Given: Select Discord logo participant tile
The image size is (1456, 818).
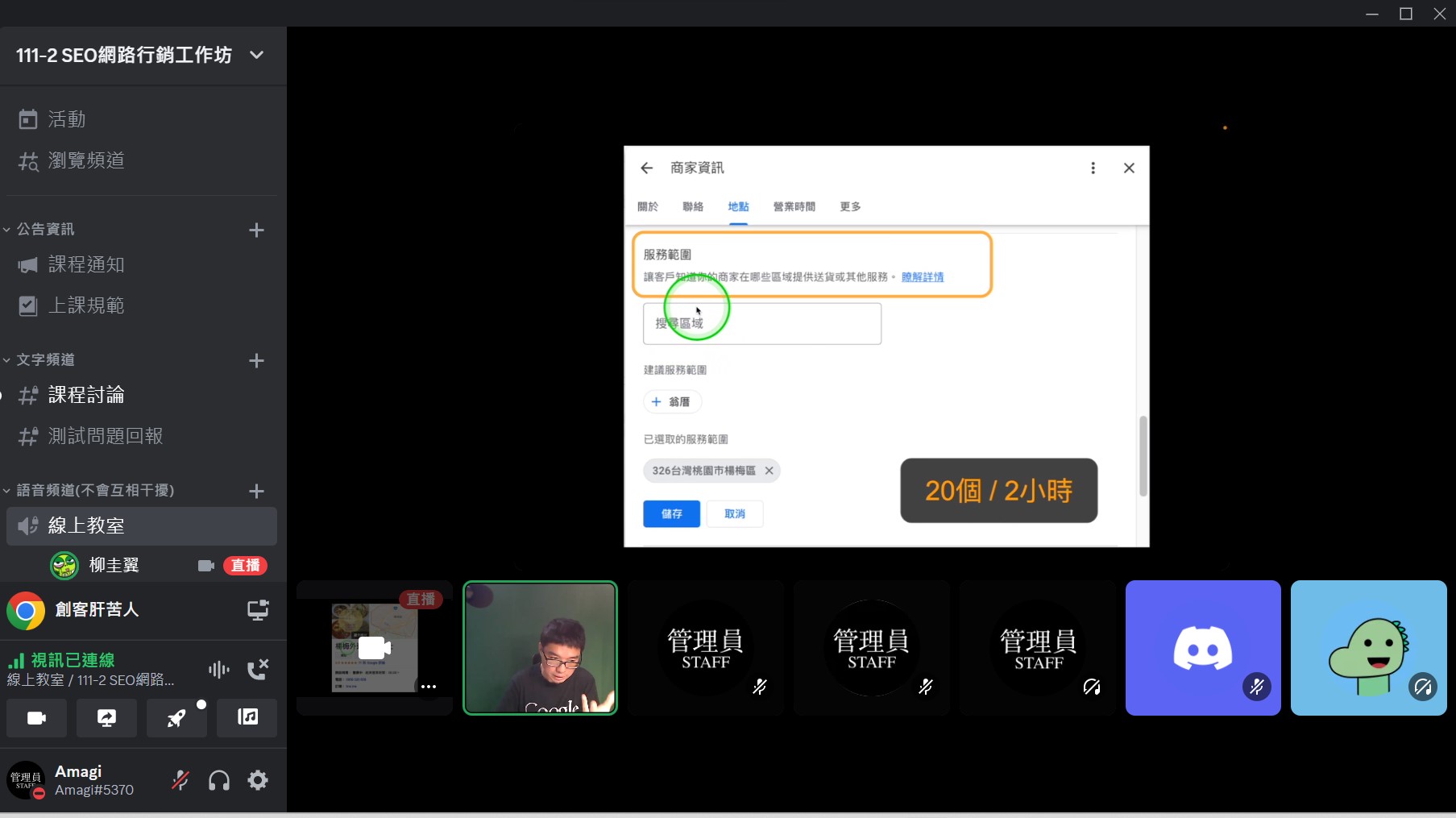Looking at the screenshot, I should [x=1203, y=648].
